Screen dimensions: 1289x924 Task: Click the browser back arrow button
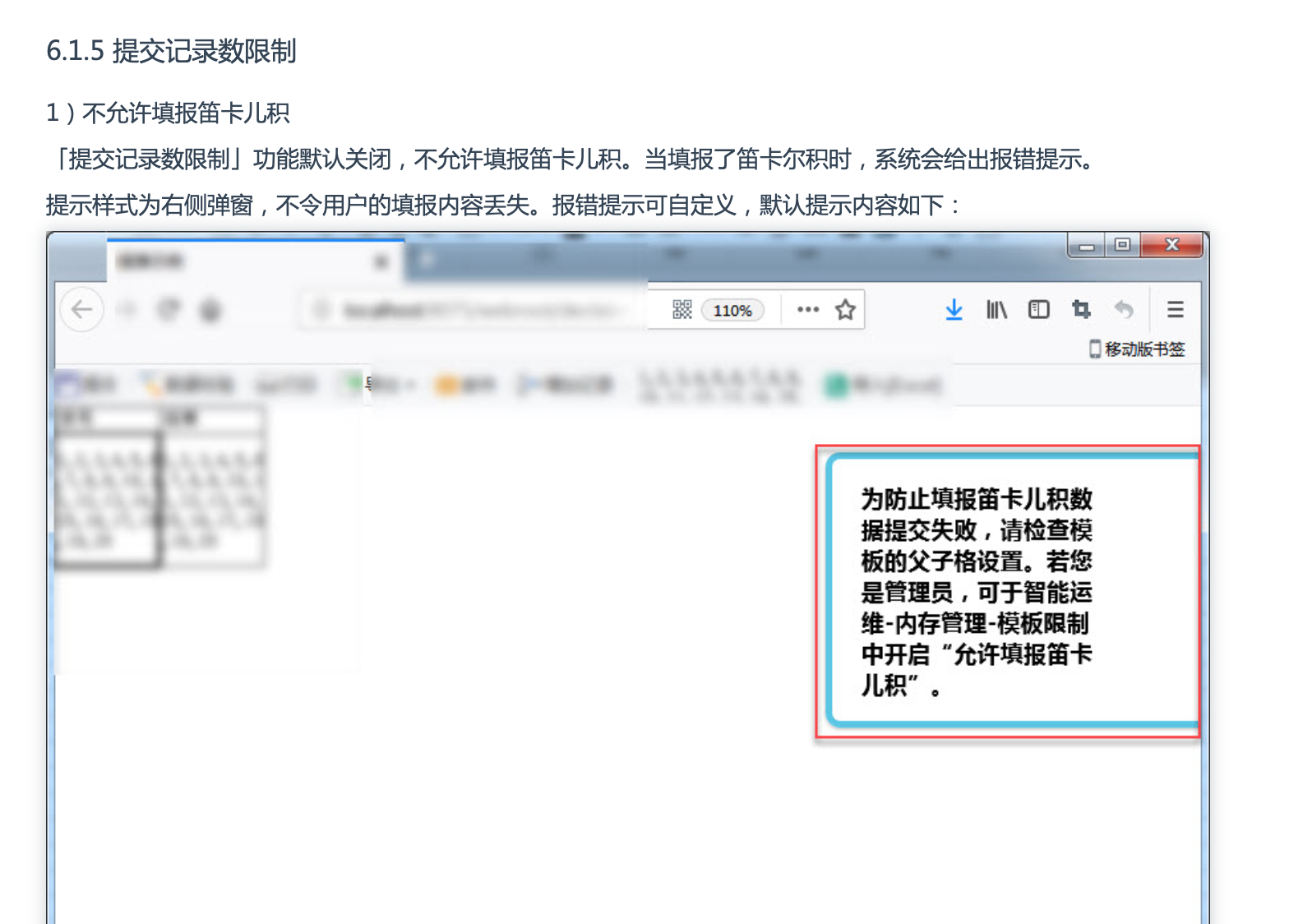(81, 310)
